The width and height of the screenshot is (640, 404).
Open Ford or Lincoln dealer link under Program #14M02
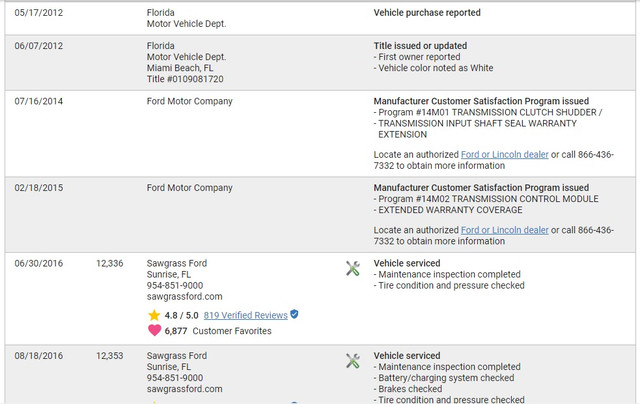pos(504,230)
